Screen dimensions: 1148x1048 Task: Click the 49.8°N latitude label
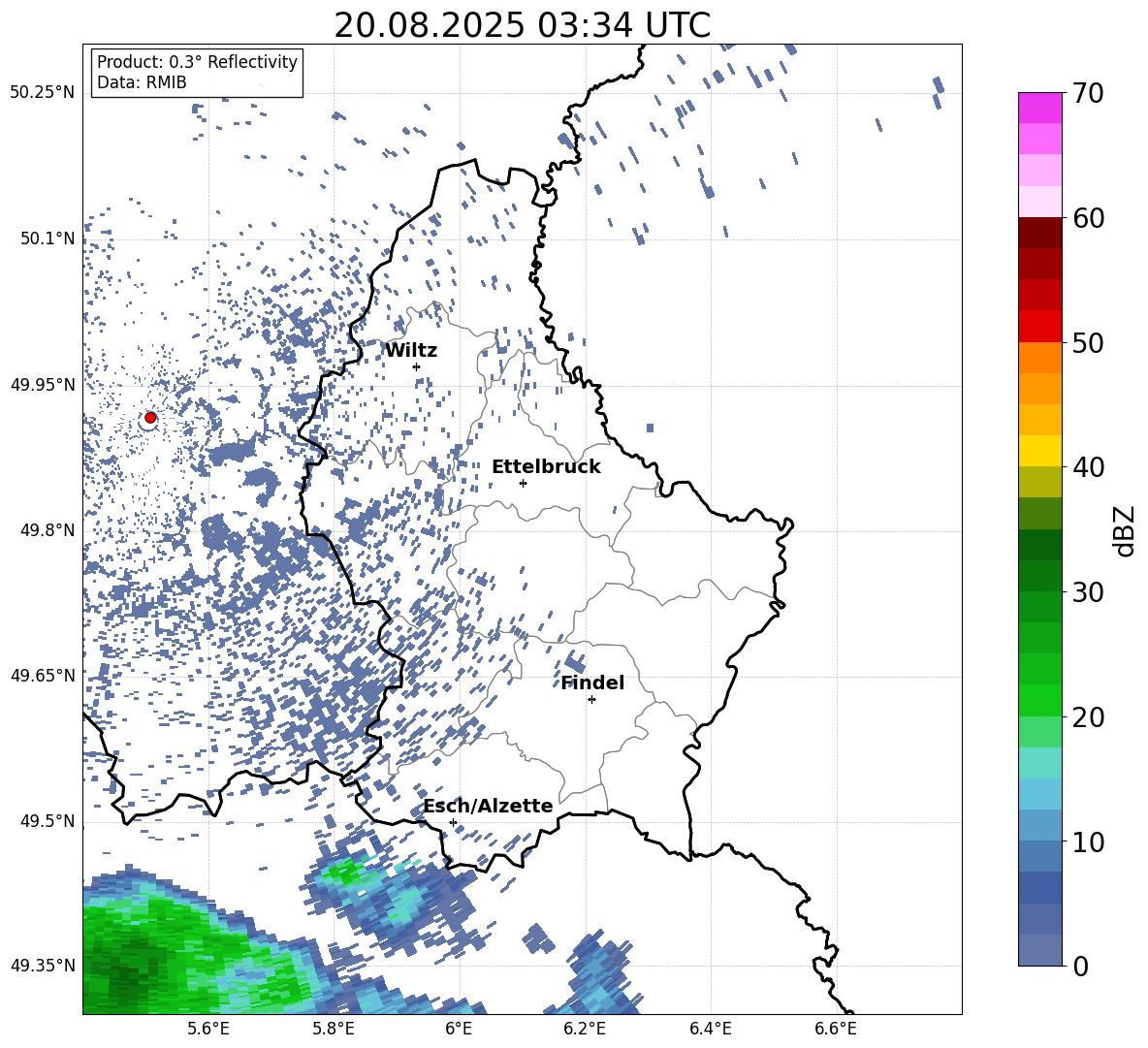pos(48,530)
